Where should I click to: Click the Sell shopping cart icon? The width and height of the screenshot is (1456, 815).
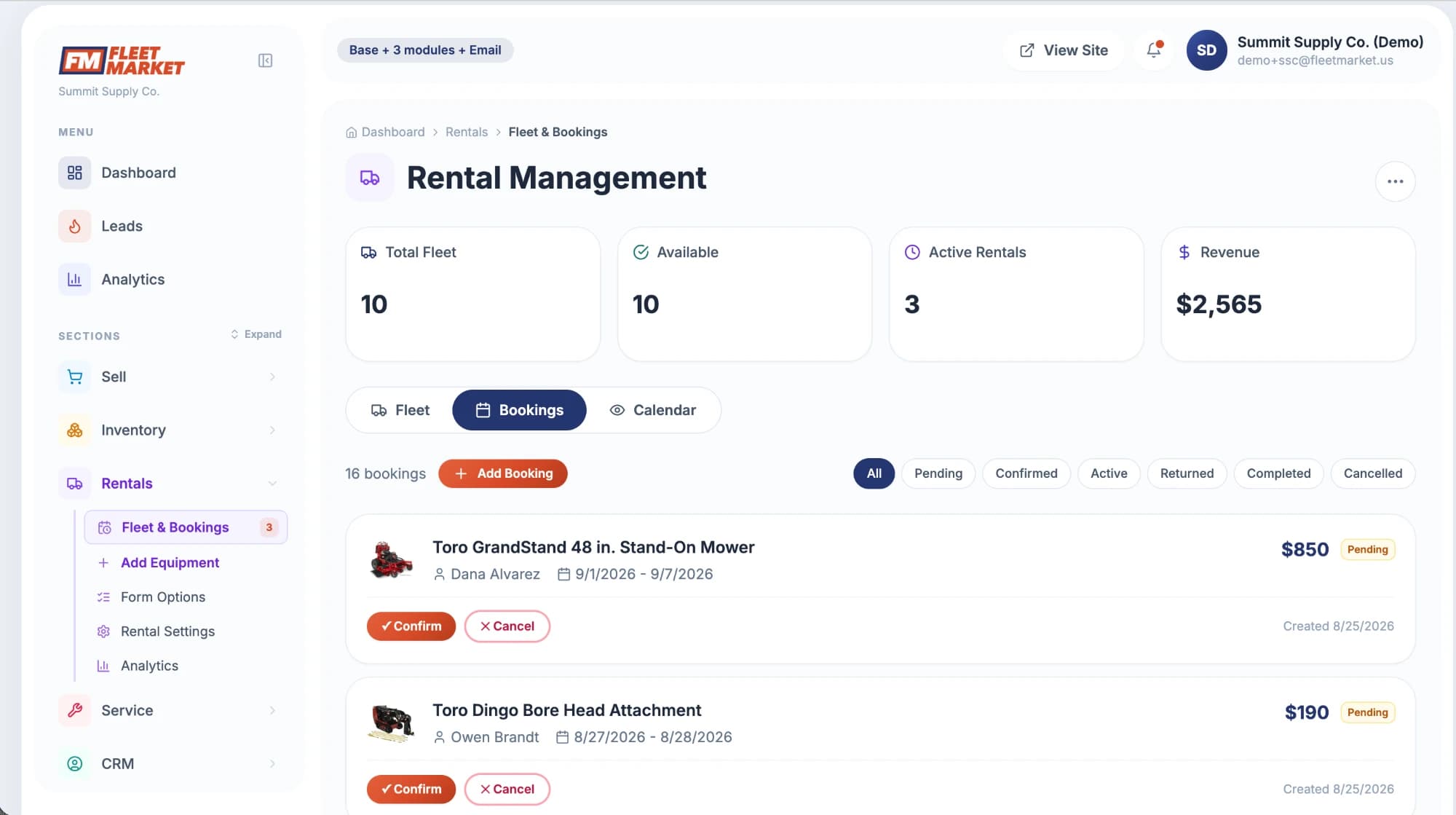[x=74, y=377]
